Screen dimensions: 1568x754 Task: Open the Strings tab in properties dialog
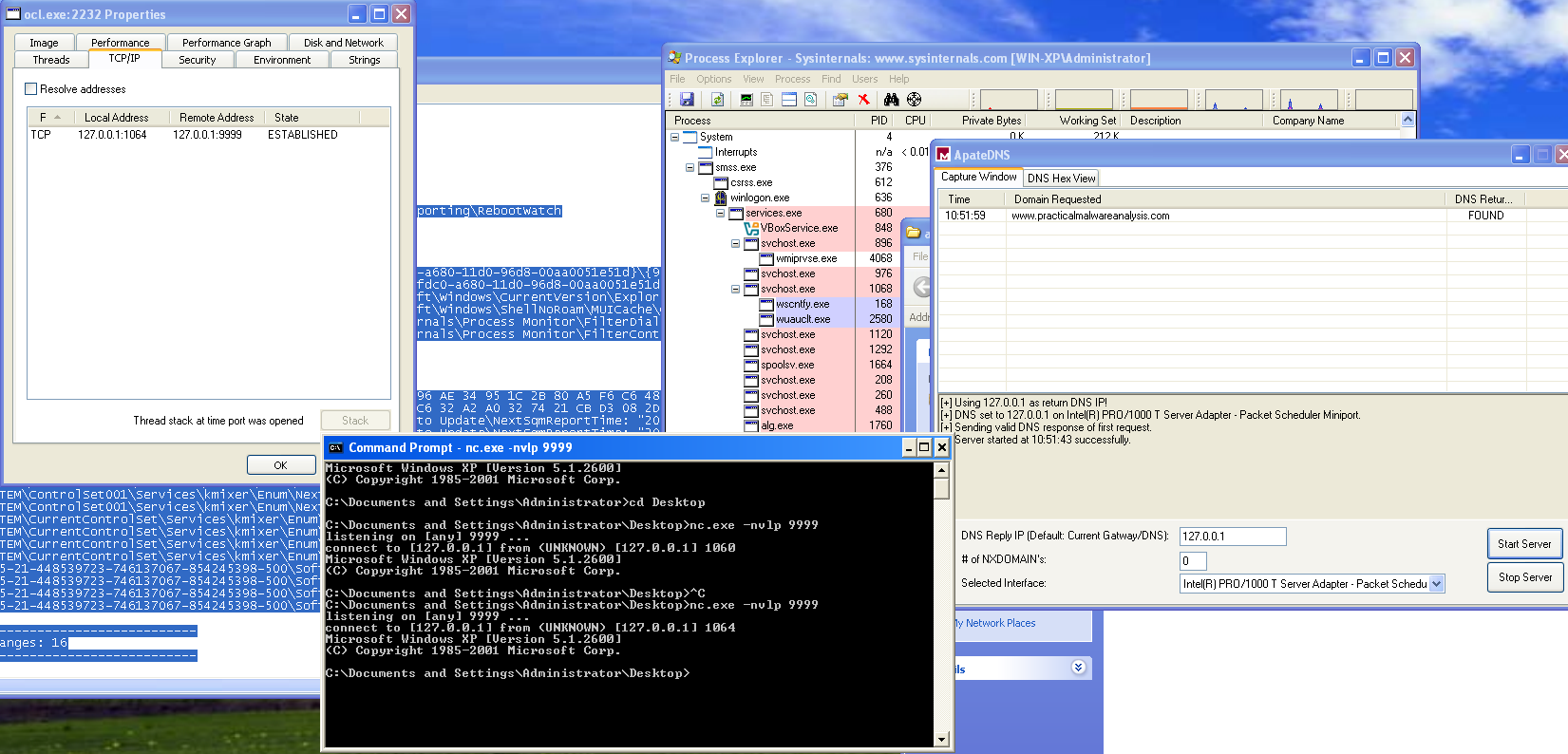(364, 60)
